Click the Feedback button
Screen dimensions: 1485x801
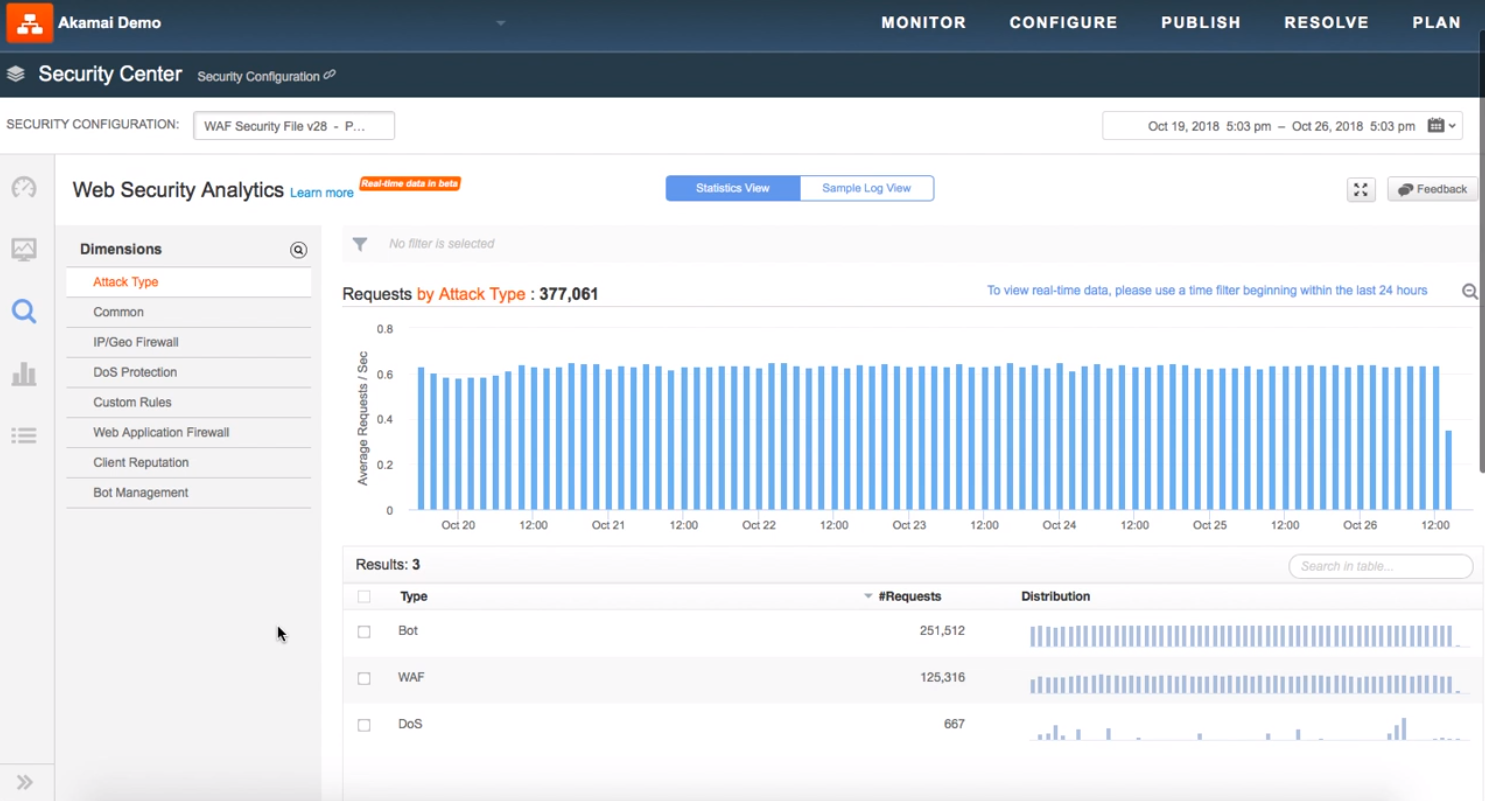[1432, 189]
